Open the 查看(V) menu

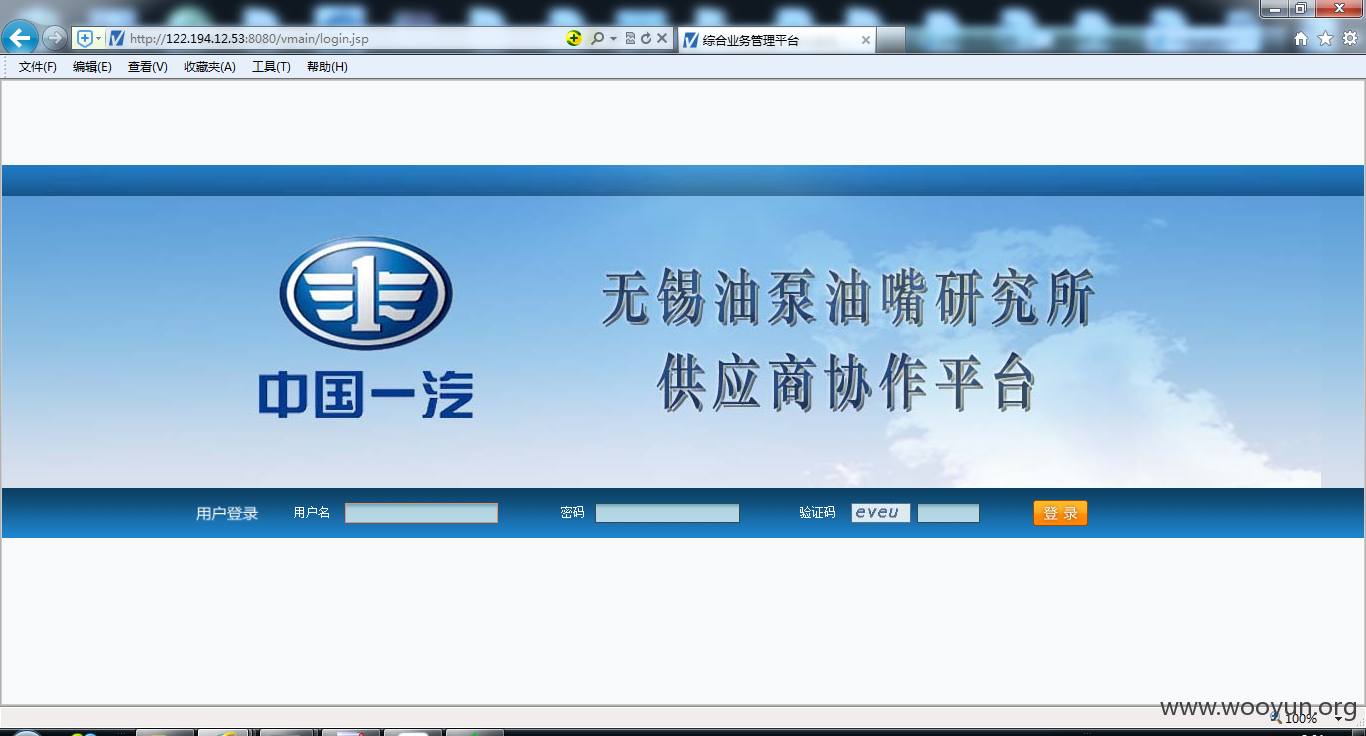click(148, 67)
